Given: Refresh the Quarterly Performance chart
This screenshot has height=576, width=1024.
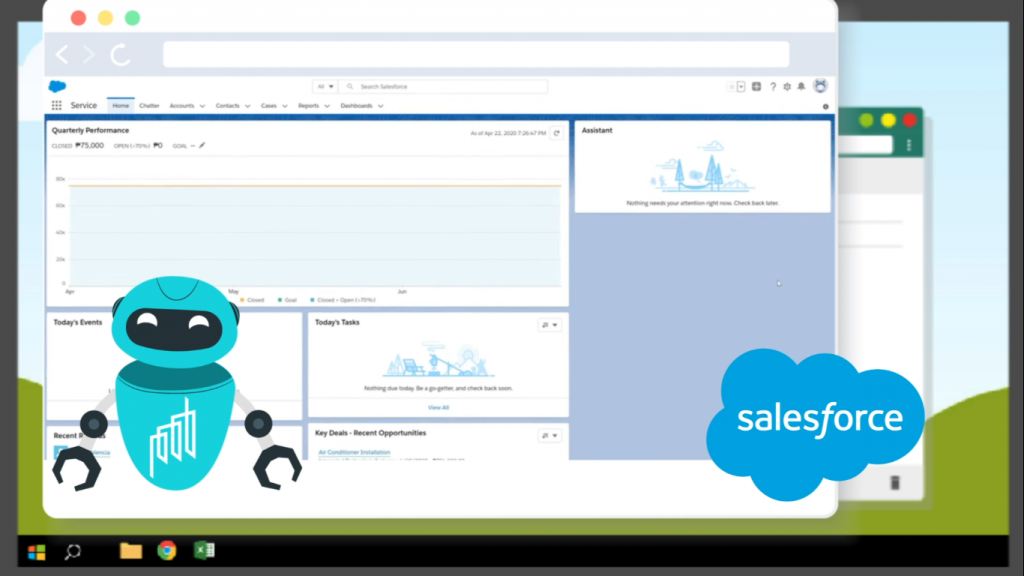Looking at the screenshot, I should 556,133.
